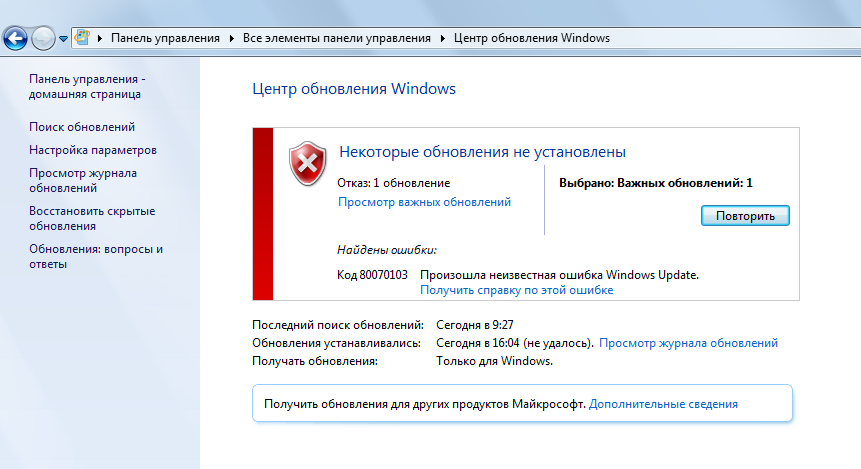
Task: Open Восстановить скрытые обновления
Action: tap(92, 218)
